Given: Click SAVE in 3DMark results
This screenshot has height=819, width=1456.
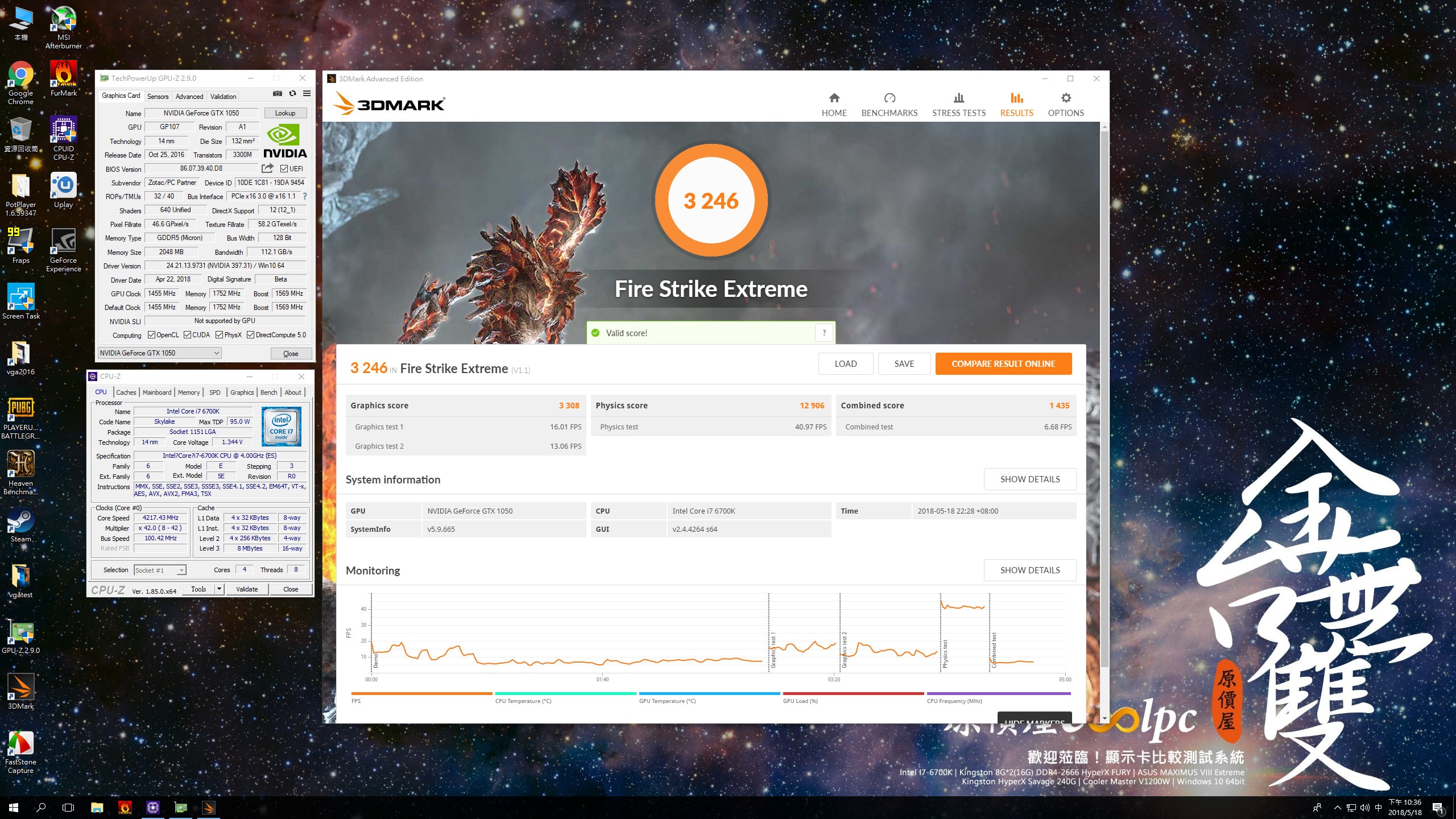Looking at the screenshot, I should click(x=904, y=364).
